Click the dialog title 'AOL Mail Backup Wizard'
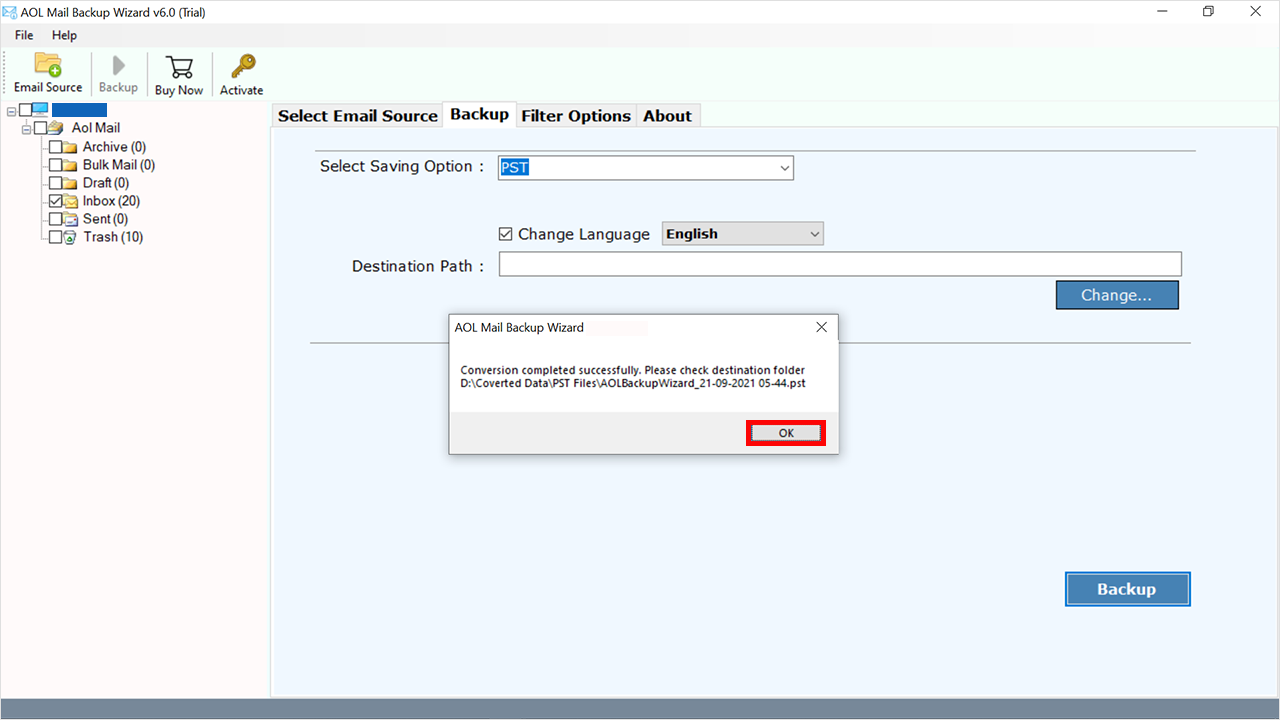This screenshot has width=1280, height=720. pos(519,327)
